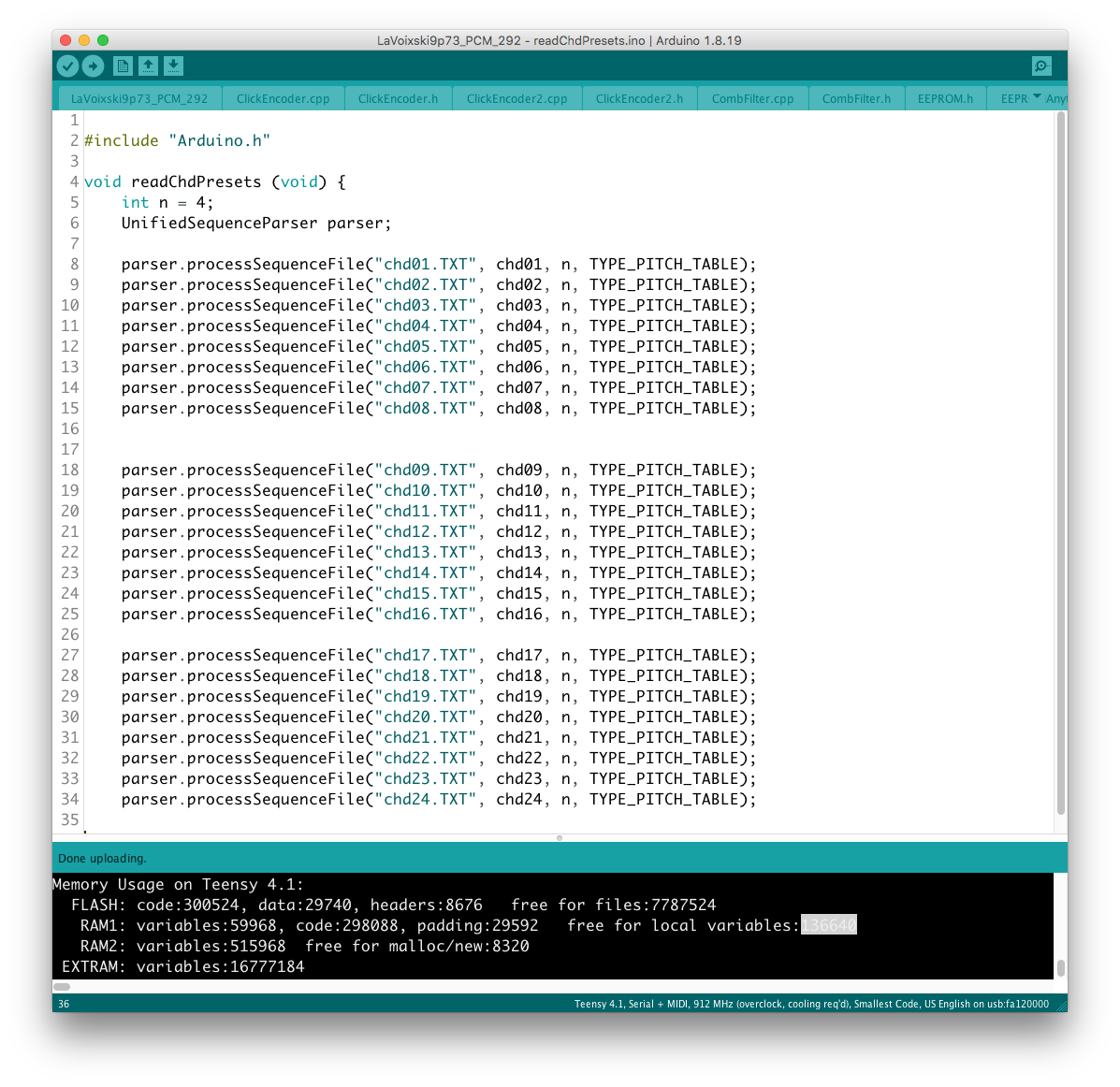Open the Serial Monitor magnifier icon
This screenshot has width=1120, height=1087.
[1041, 65]
